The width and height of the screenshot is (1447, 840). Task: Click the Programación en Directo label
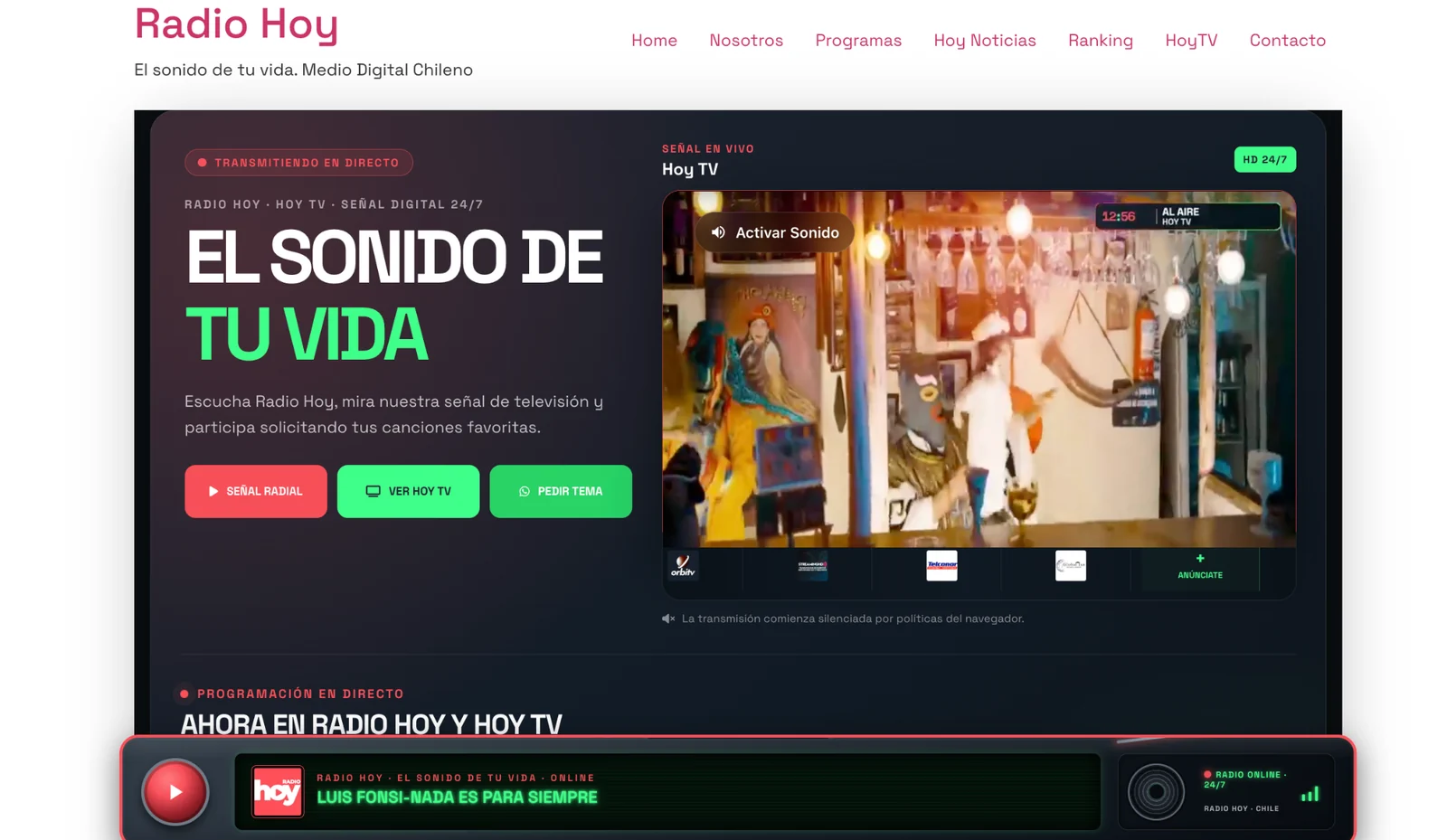(300, 694)
